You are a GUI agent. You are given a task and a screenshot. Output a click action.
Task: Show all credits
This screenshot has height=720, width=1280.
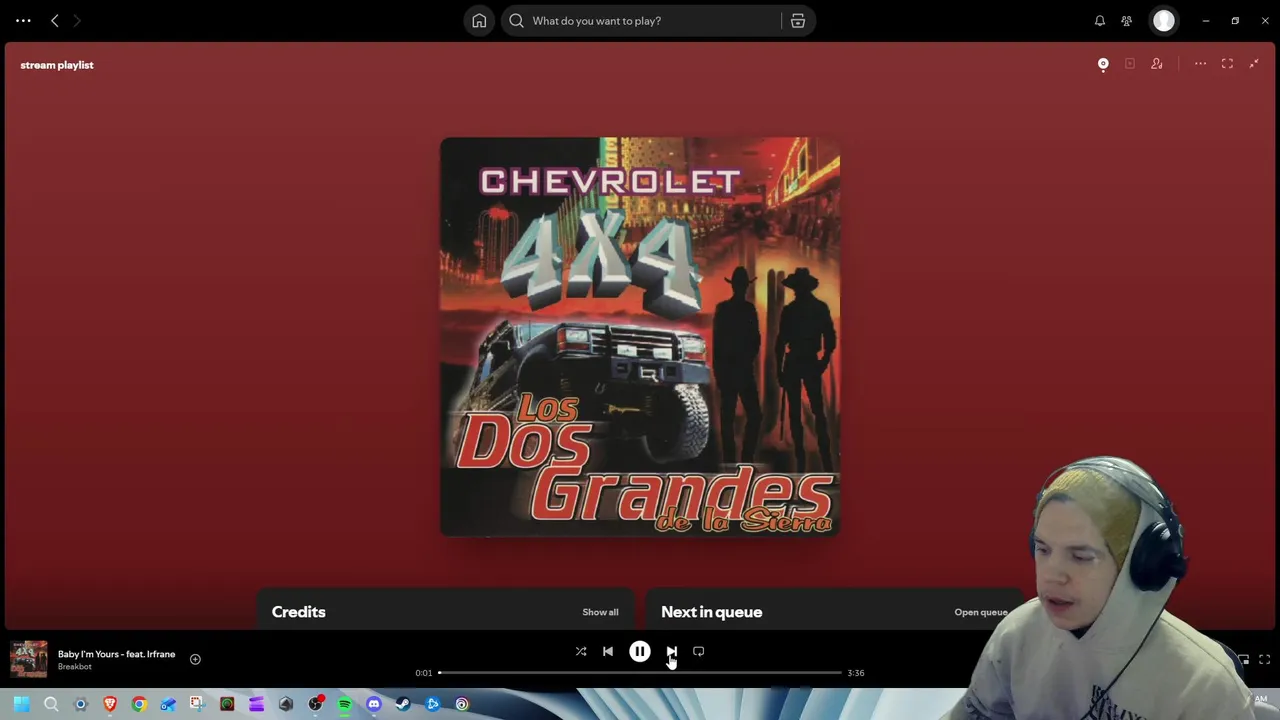click(x=600, y=612)
